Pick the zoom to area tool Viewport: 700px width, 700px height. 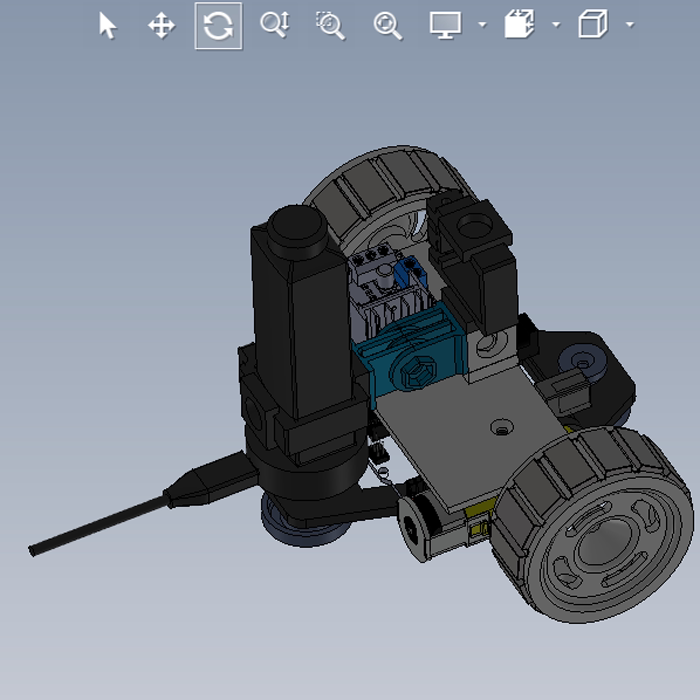[330, 25]
